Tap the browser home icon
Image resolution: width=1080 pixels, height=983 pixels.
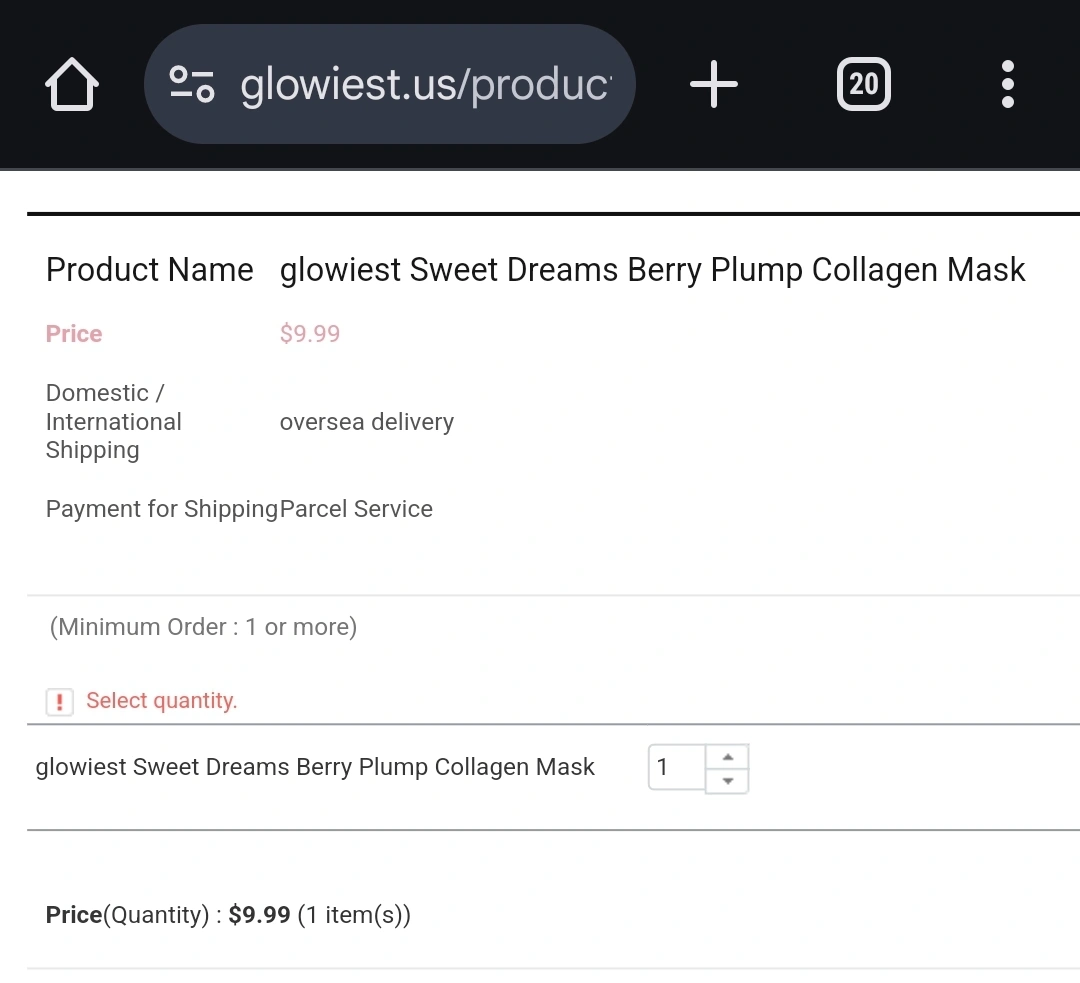pos(72,85)
